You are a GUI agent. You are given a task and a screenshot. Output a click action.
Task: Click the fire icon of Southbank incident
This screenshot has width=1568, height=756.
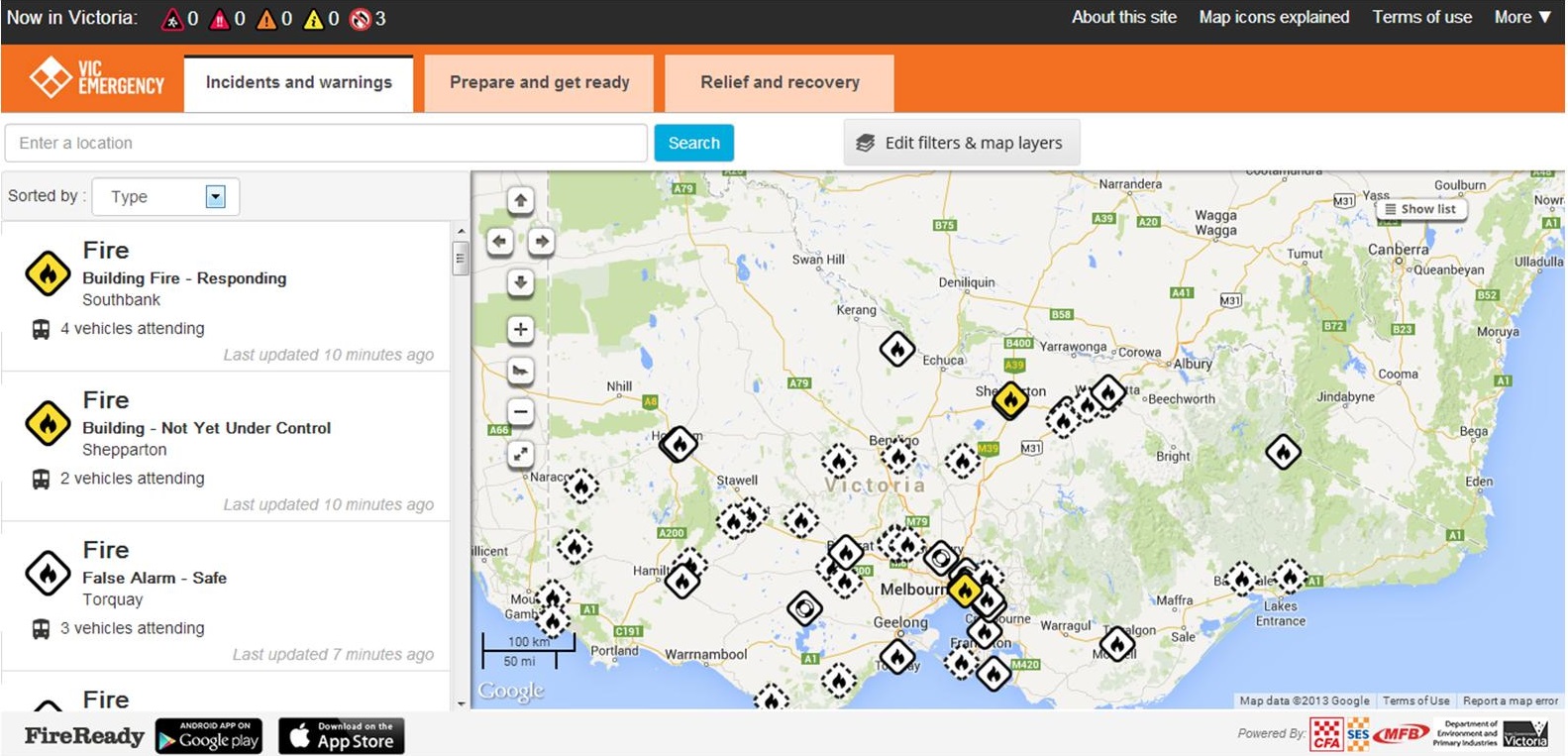[x=48, y=274]
